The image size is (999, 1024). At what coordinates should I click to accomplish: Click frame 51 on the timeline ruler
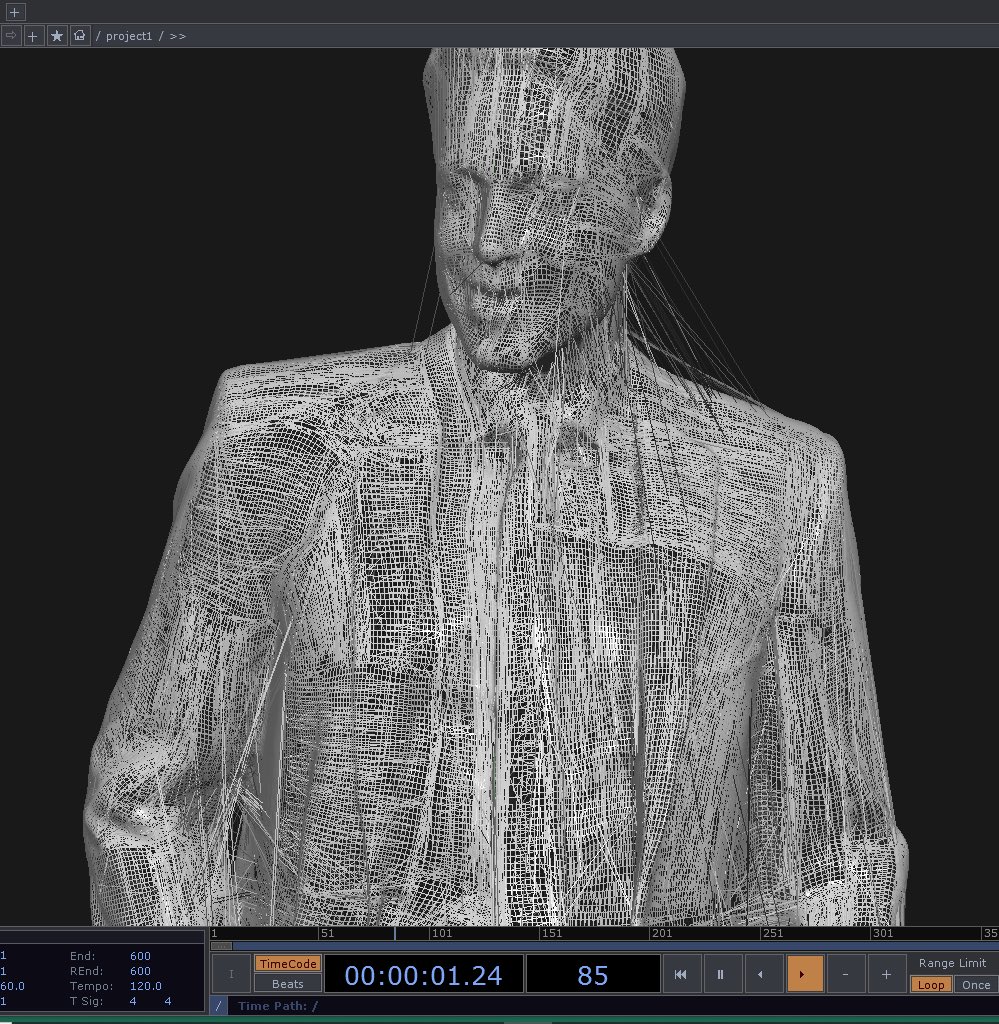[x=328, y=933]
